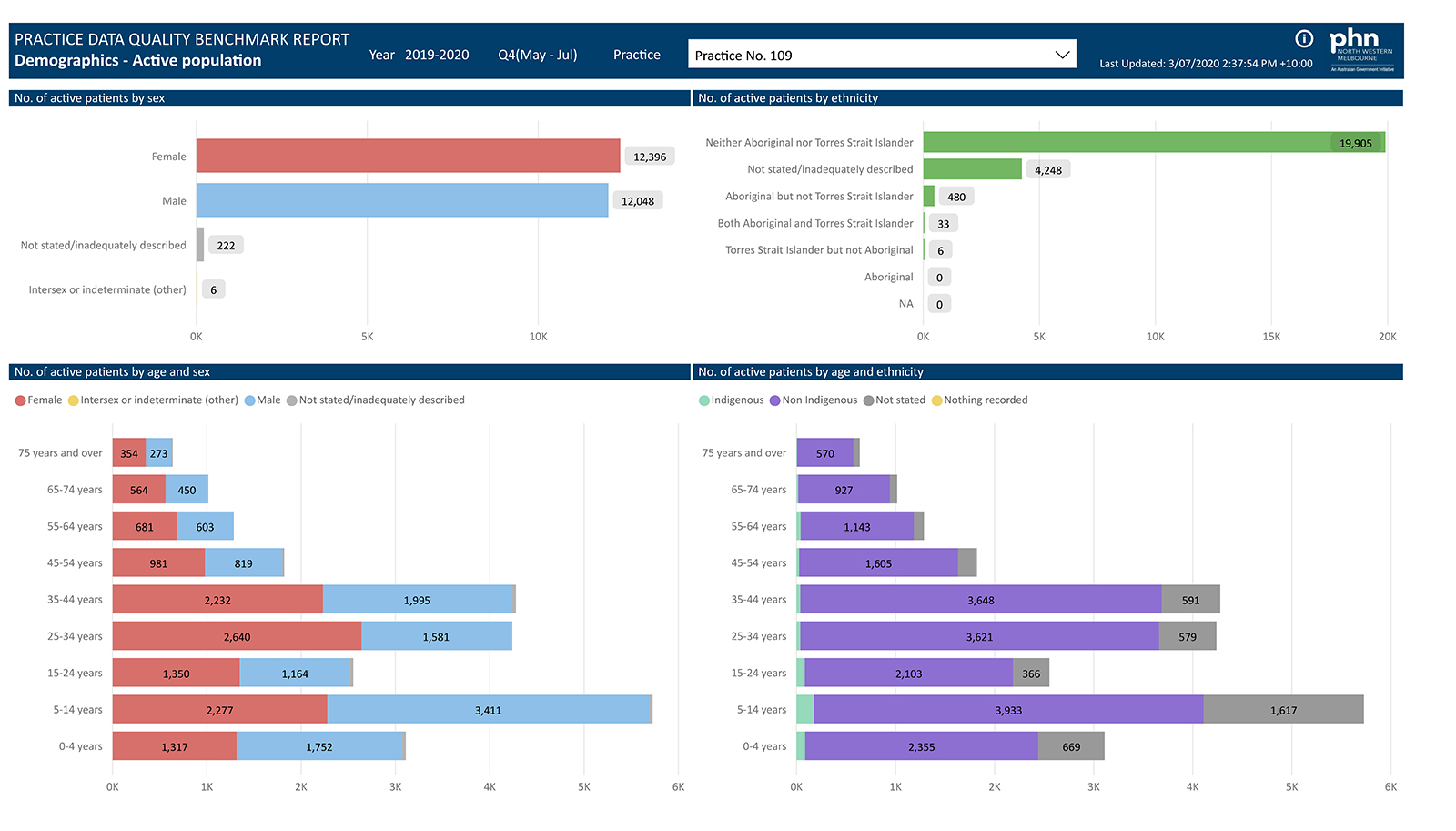The image size is (1456, 831).
Task: Click Non Indigenous legend marker
Action: pyautogui.click(x=775, y=400)
